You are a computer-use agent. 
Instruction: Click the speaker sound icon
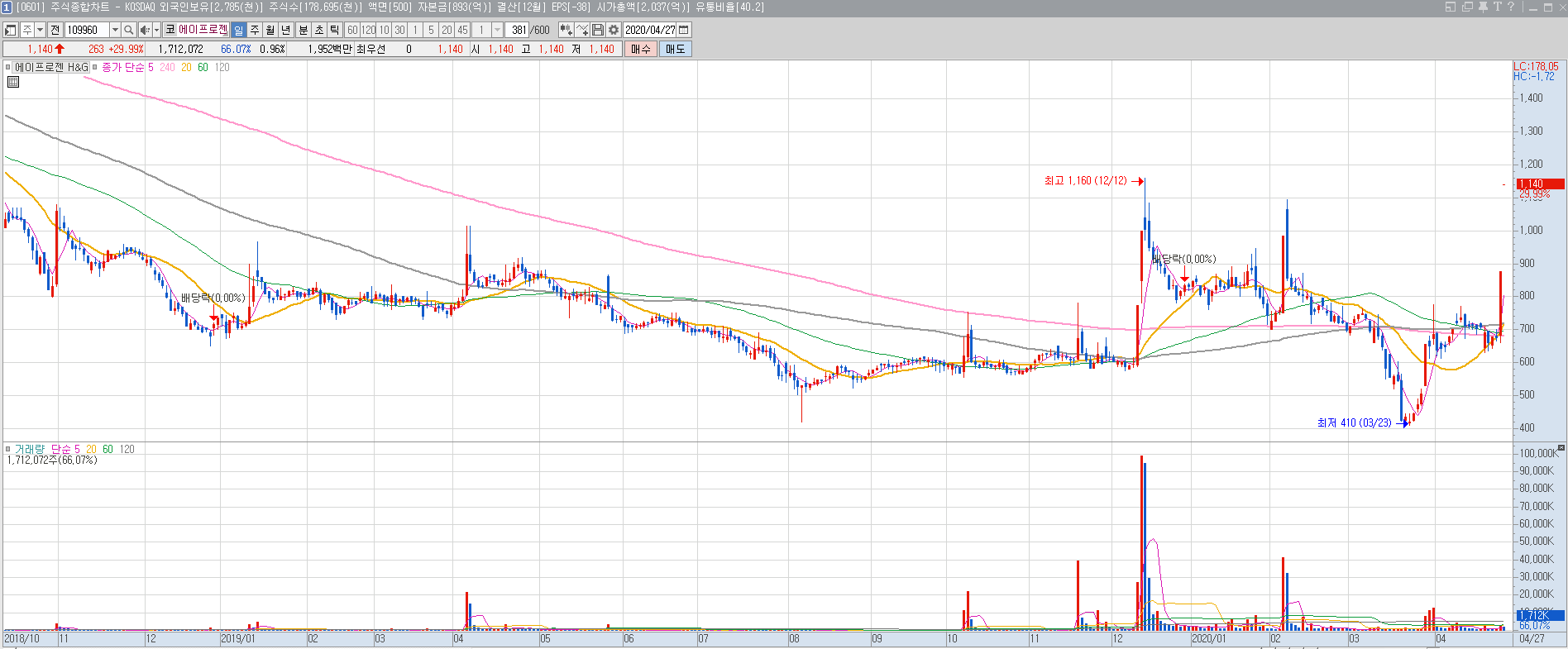pos(145,30)
